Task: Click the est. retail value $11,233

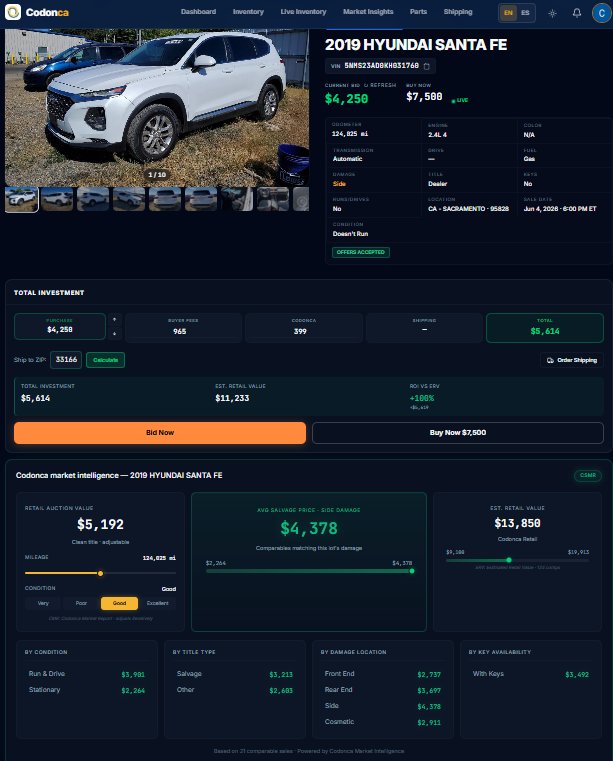Action: pos(232,398)
